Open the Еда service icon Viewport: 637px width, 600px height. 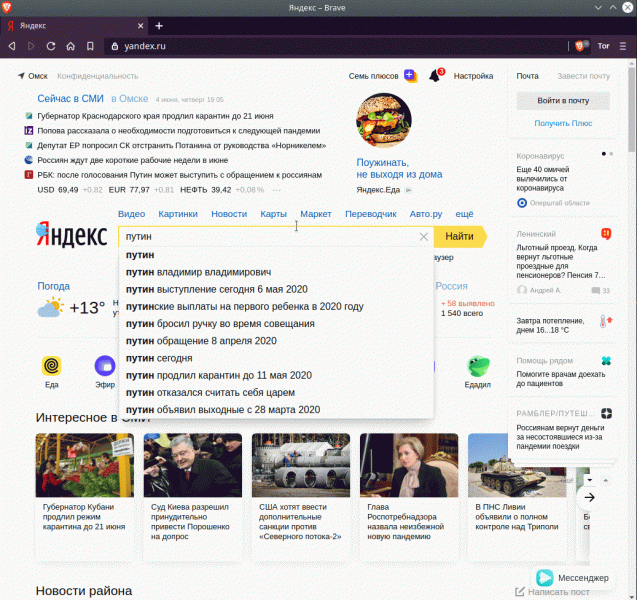pyautogui.click(x=52, y=366)
